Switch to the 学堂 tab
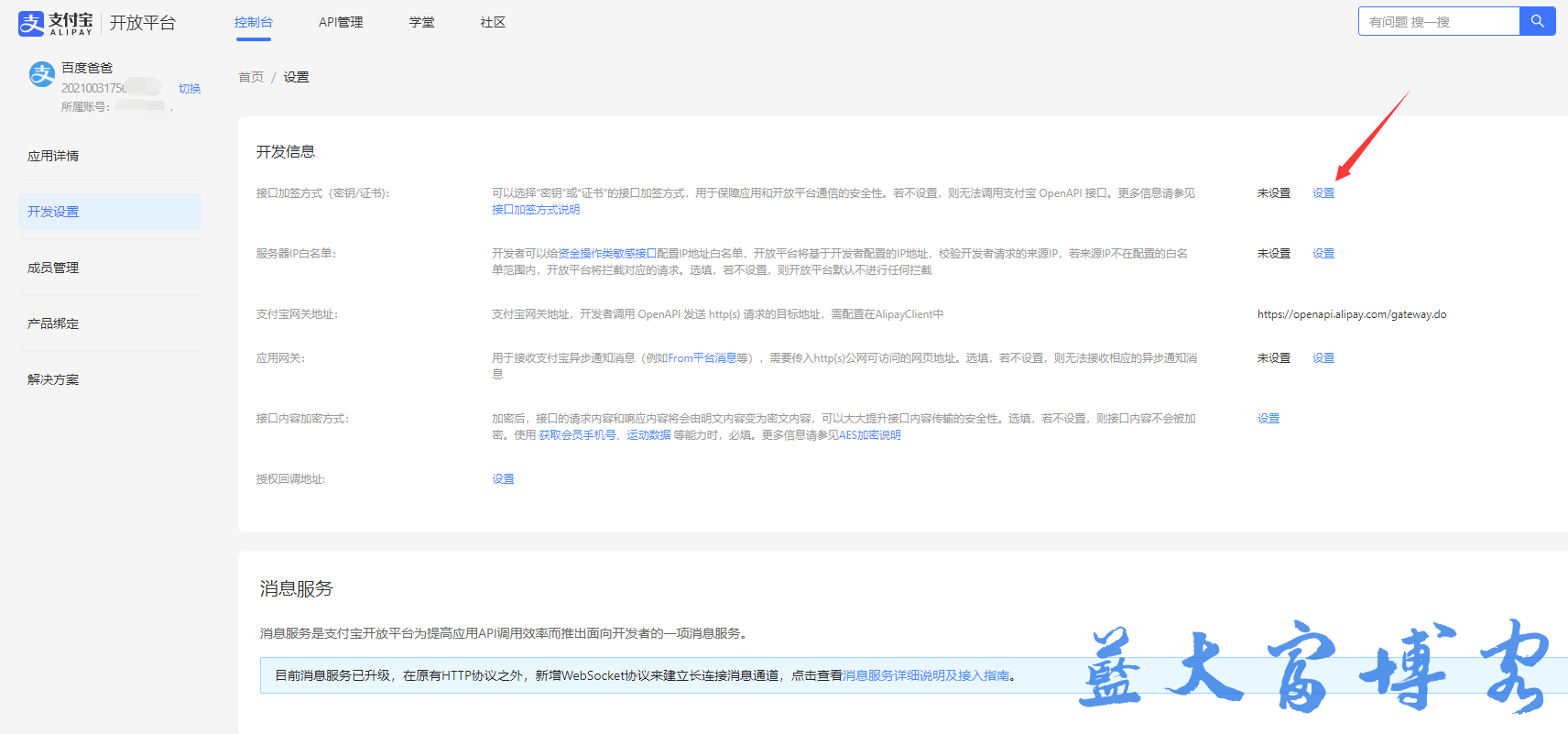 pyautogui.click(x=422, y=22)
